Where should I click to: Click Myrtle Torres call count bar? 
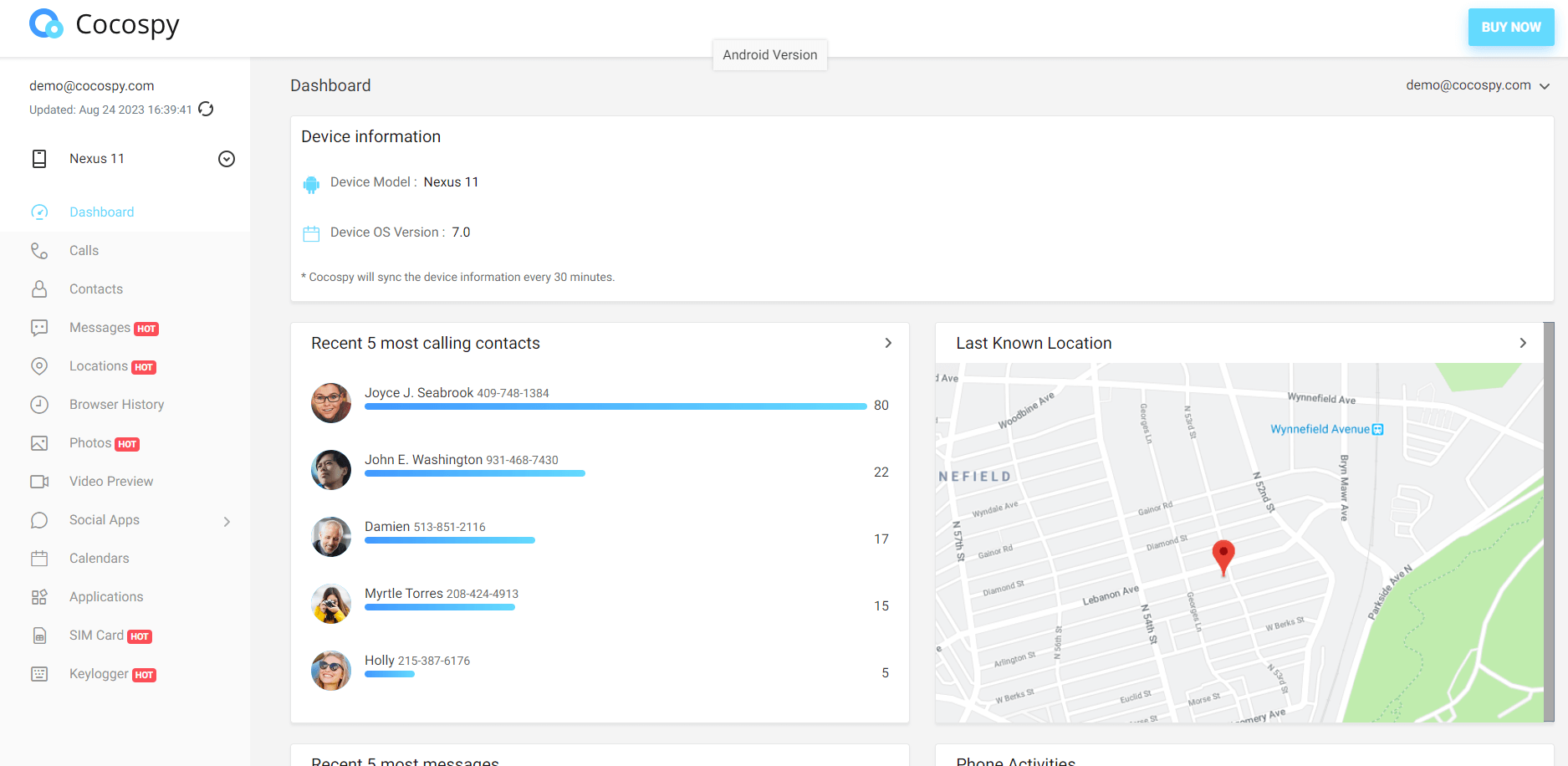pyautogui.click(x=440, y=607)
